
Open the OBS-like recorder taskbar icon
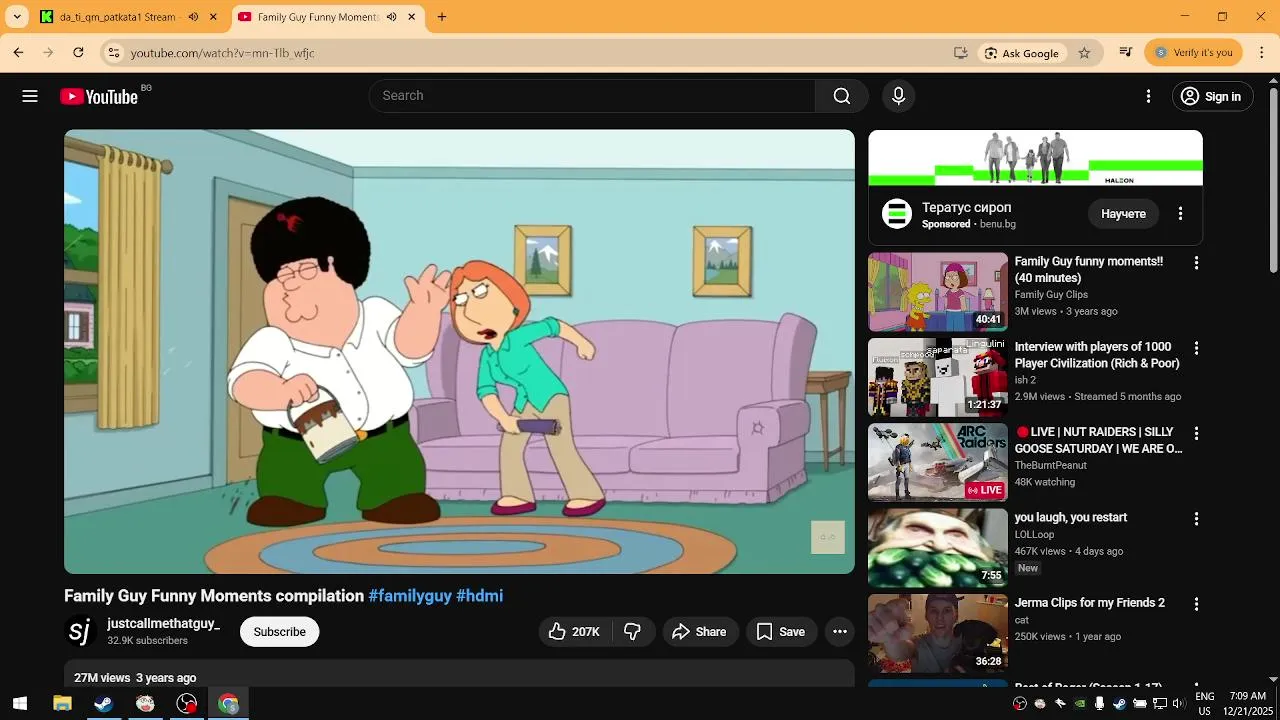click(187, 704)
